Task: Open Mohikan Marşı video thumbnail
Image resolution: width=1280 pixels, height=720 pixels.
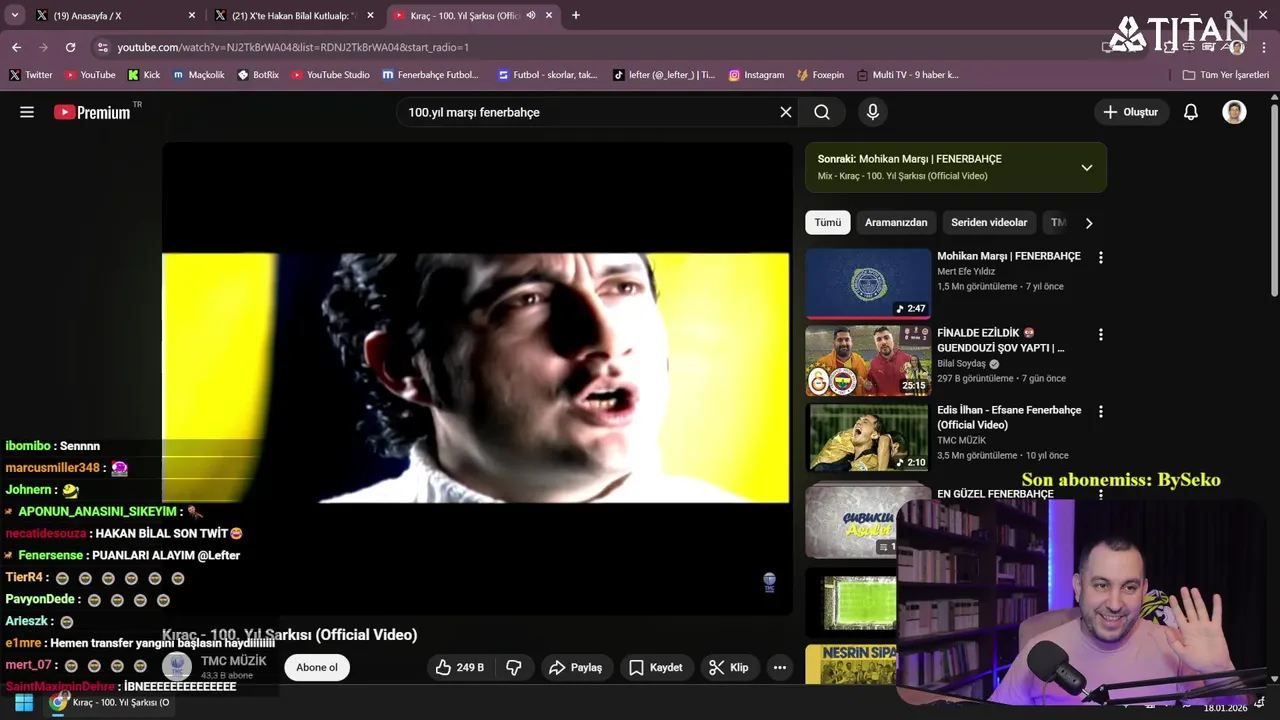Action: tap(868, 283)
